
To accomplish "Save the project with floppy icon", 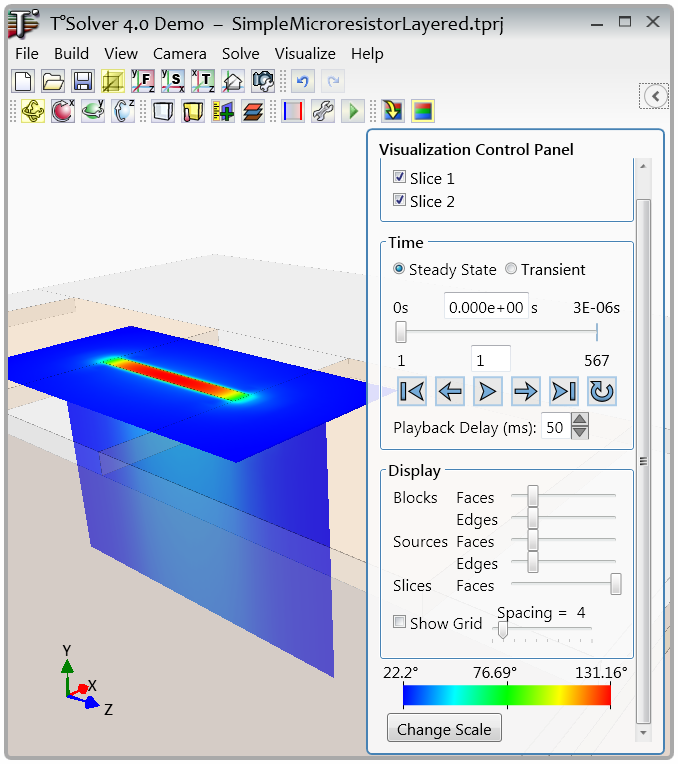I will (x=83, y=81).
